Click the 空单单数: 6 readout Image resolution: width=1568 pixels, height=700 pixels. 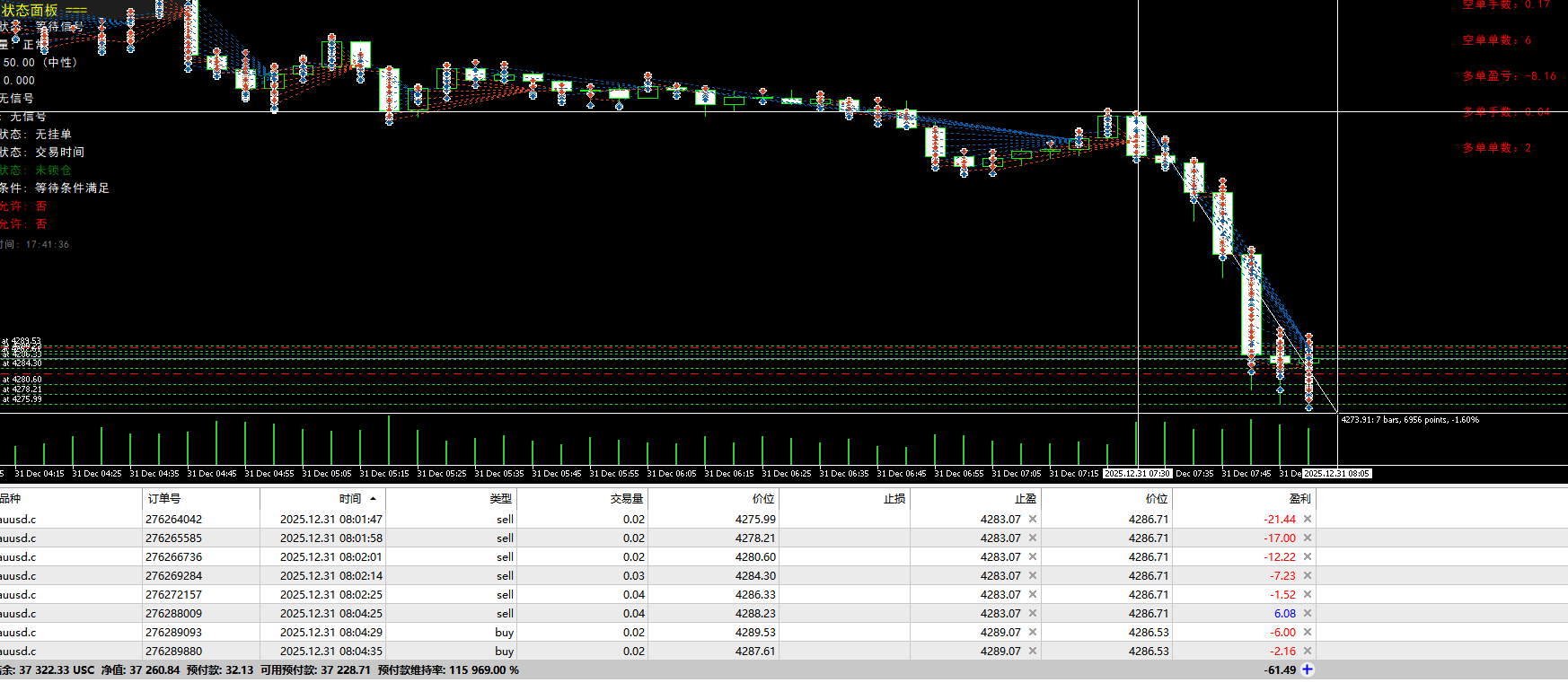1497,40
